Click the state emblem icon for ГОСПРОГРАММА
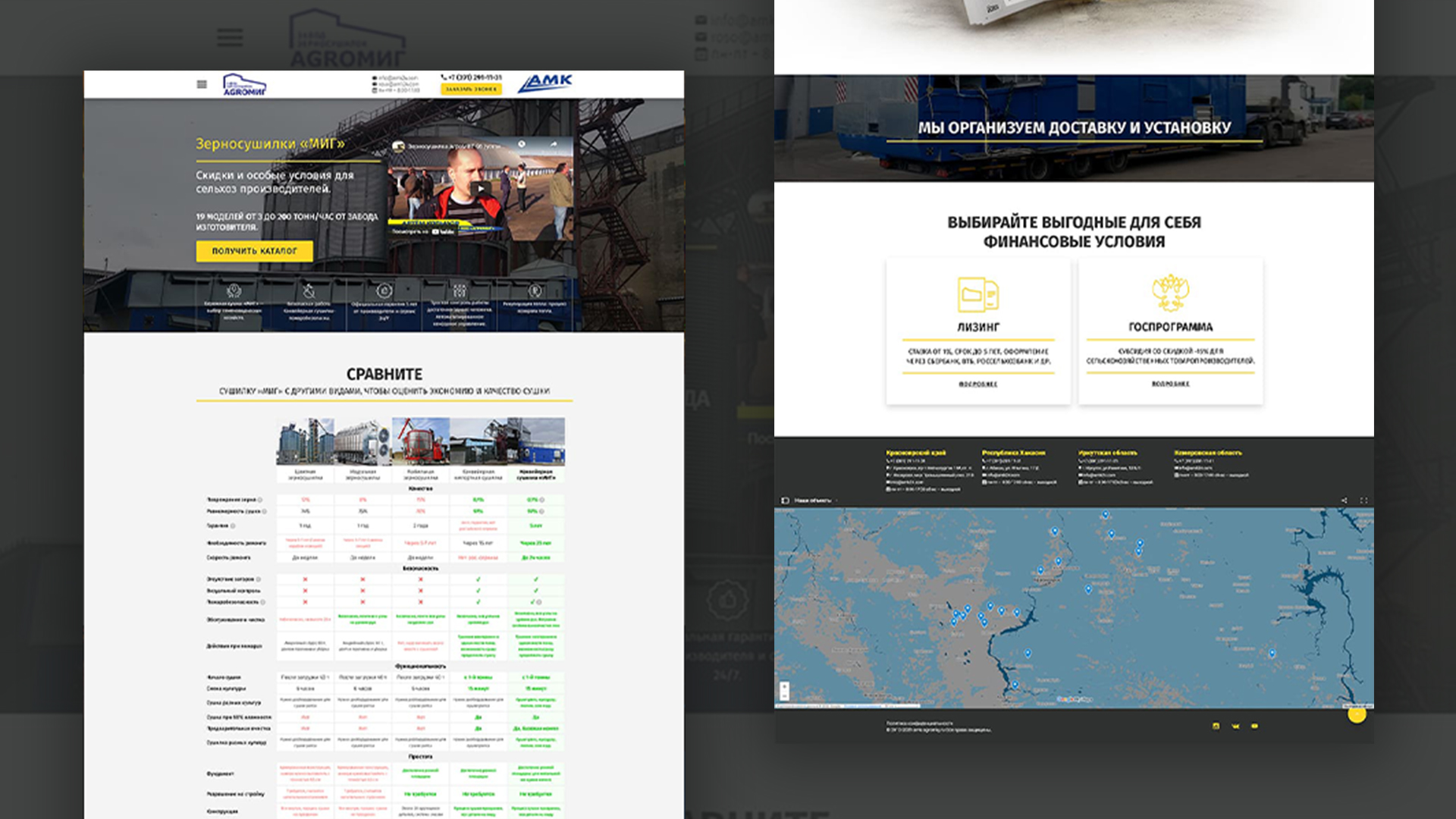 [x=1171, y=293]
